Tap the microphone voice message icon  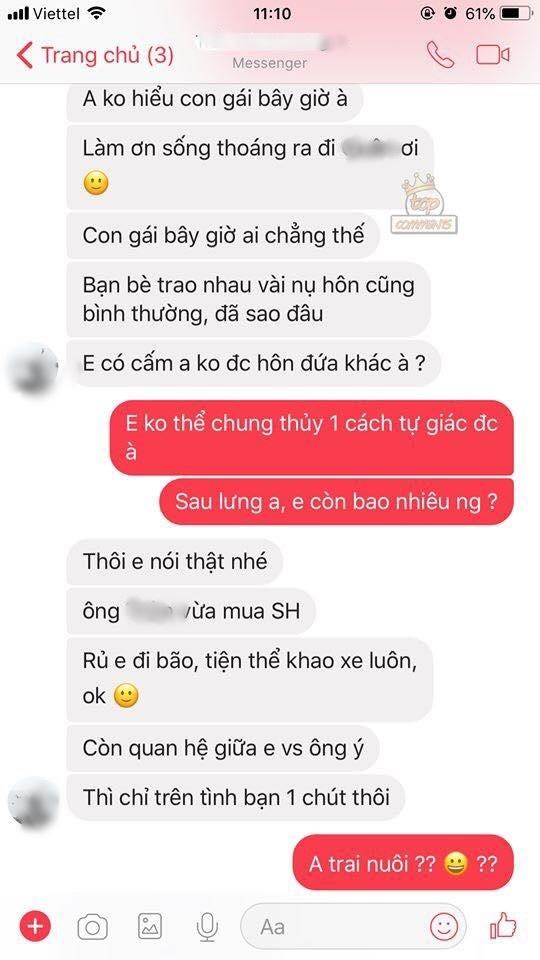208,927
